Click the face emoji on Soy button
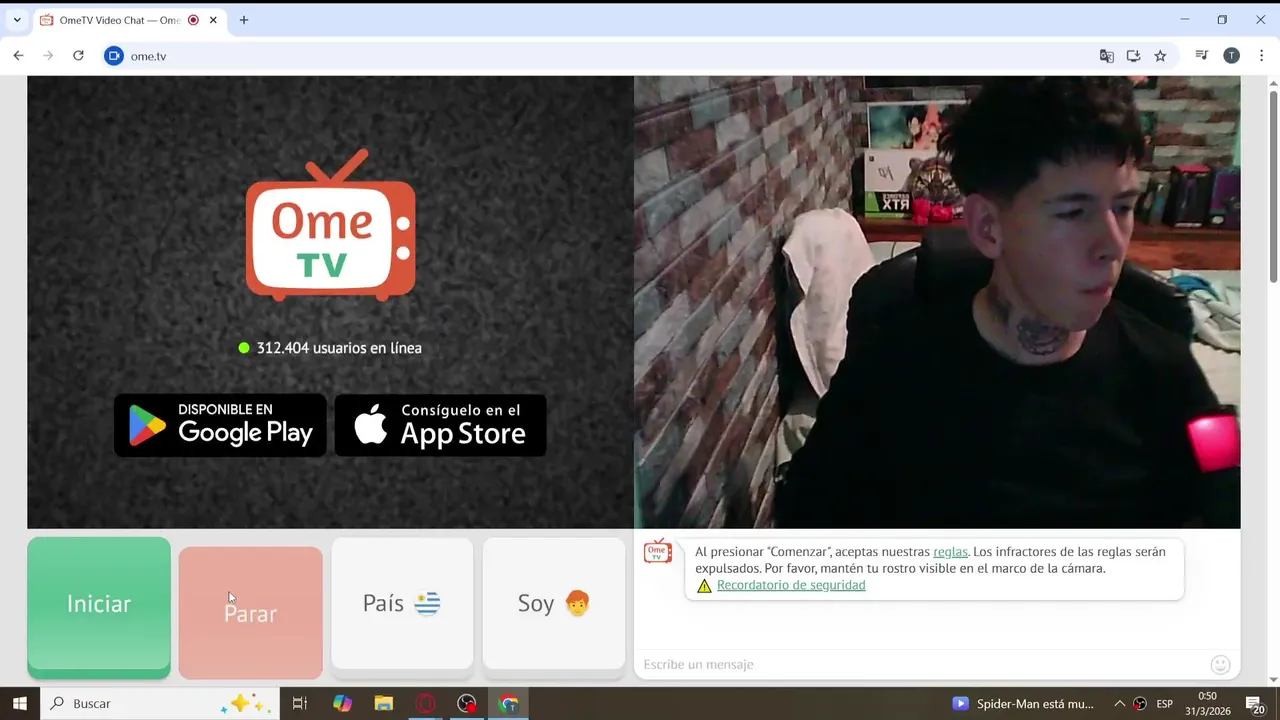This screenshot has width=1280, height=720. click(577, 603)
